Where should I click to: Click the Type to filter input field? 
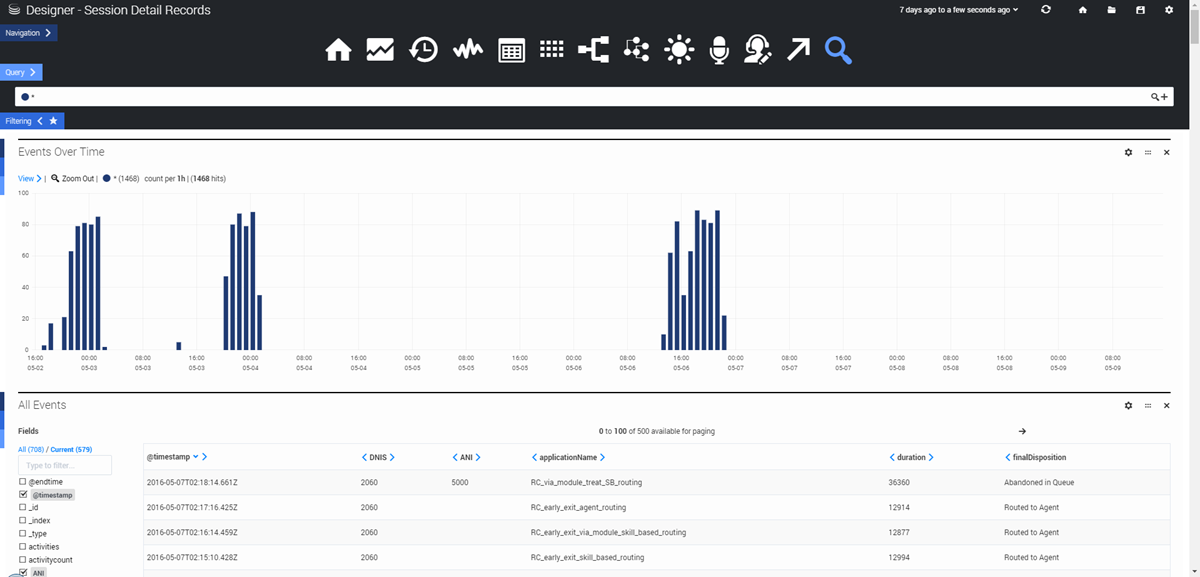pyautogui.click(x=62, y=465)
